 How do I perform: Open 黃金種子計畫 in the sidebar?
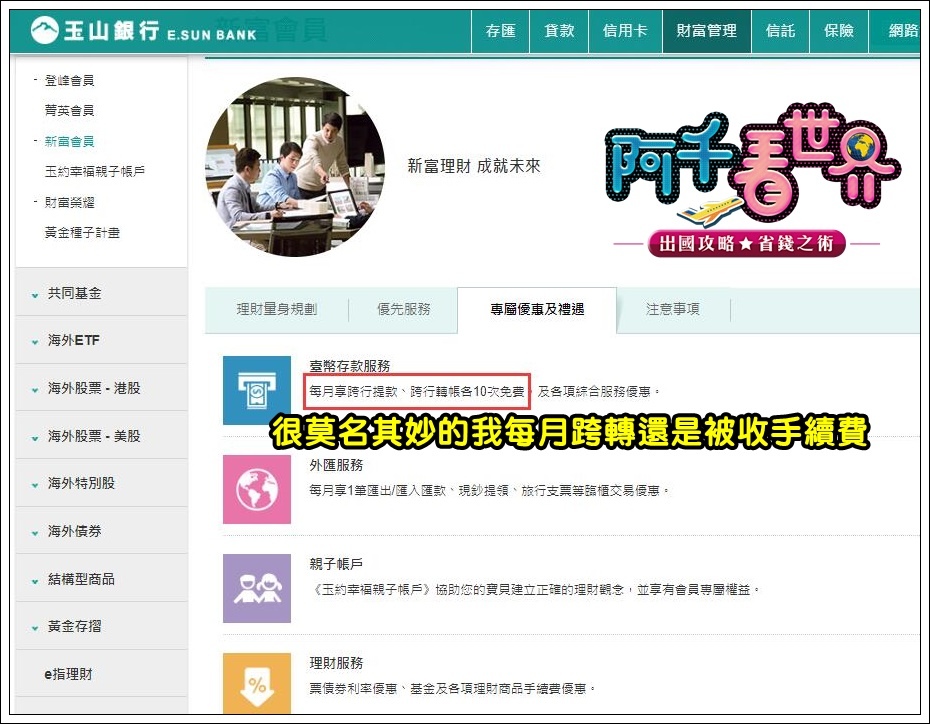point(82,232)
